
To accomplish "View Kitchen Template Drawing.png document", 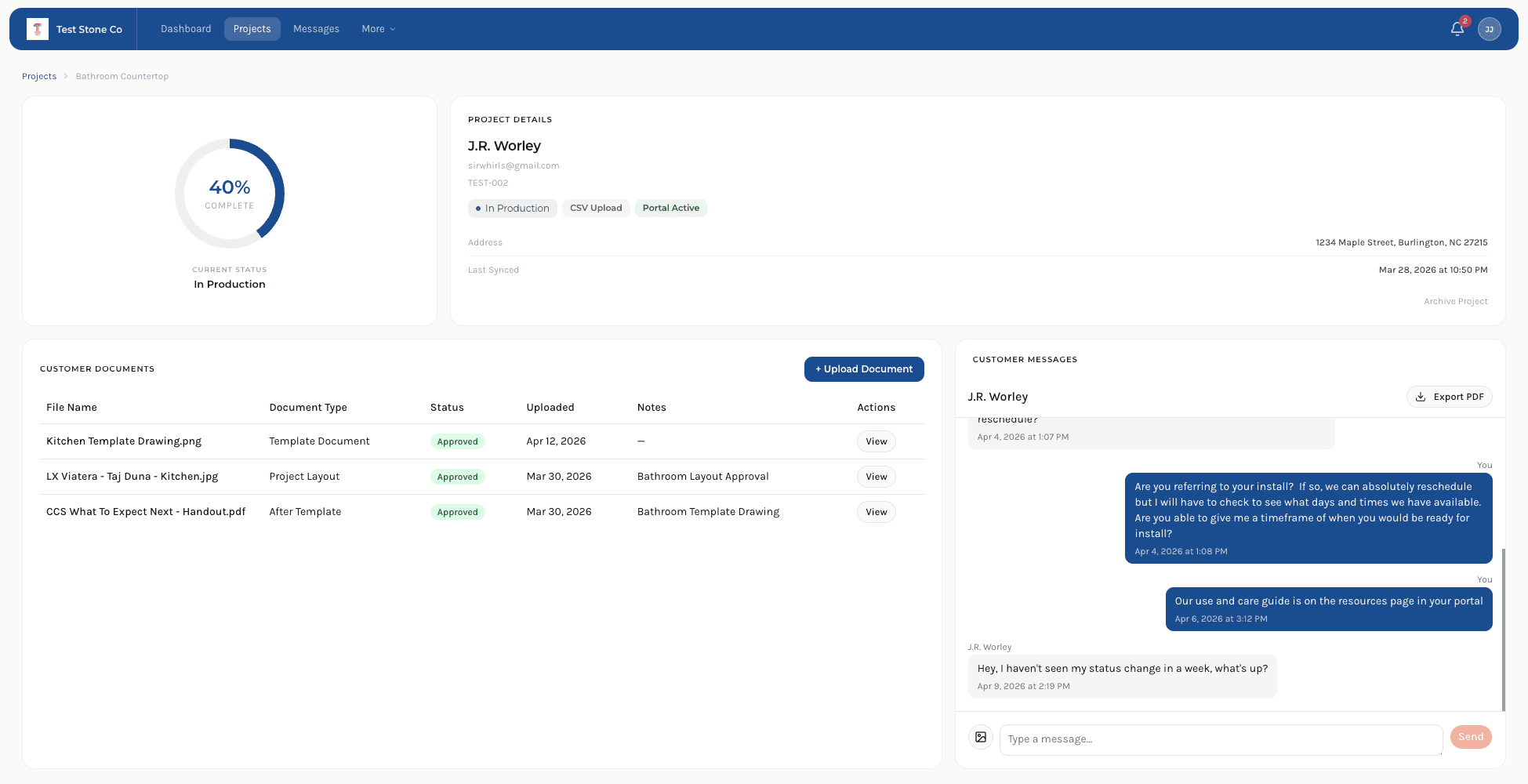I will pyautogui.click(x=876, y=441).
